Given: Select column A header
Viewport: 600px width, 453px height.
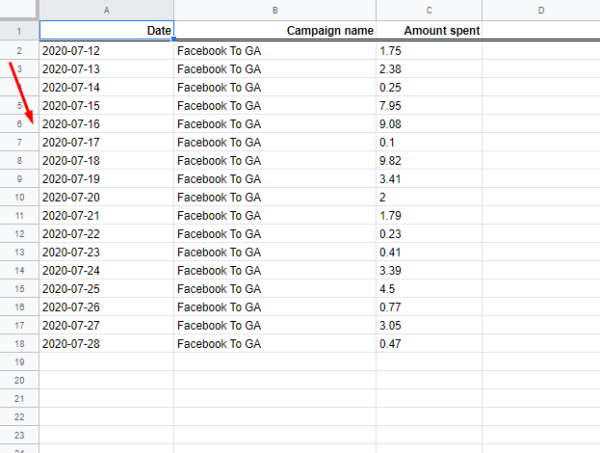Looking at the screenshot, I should (x=106, y=10).
